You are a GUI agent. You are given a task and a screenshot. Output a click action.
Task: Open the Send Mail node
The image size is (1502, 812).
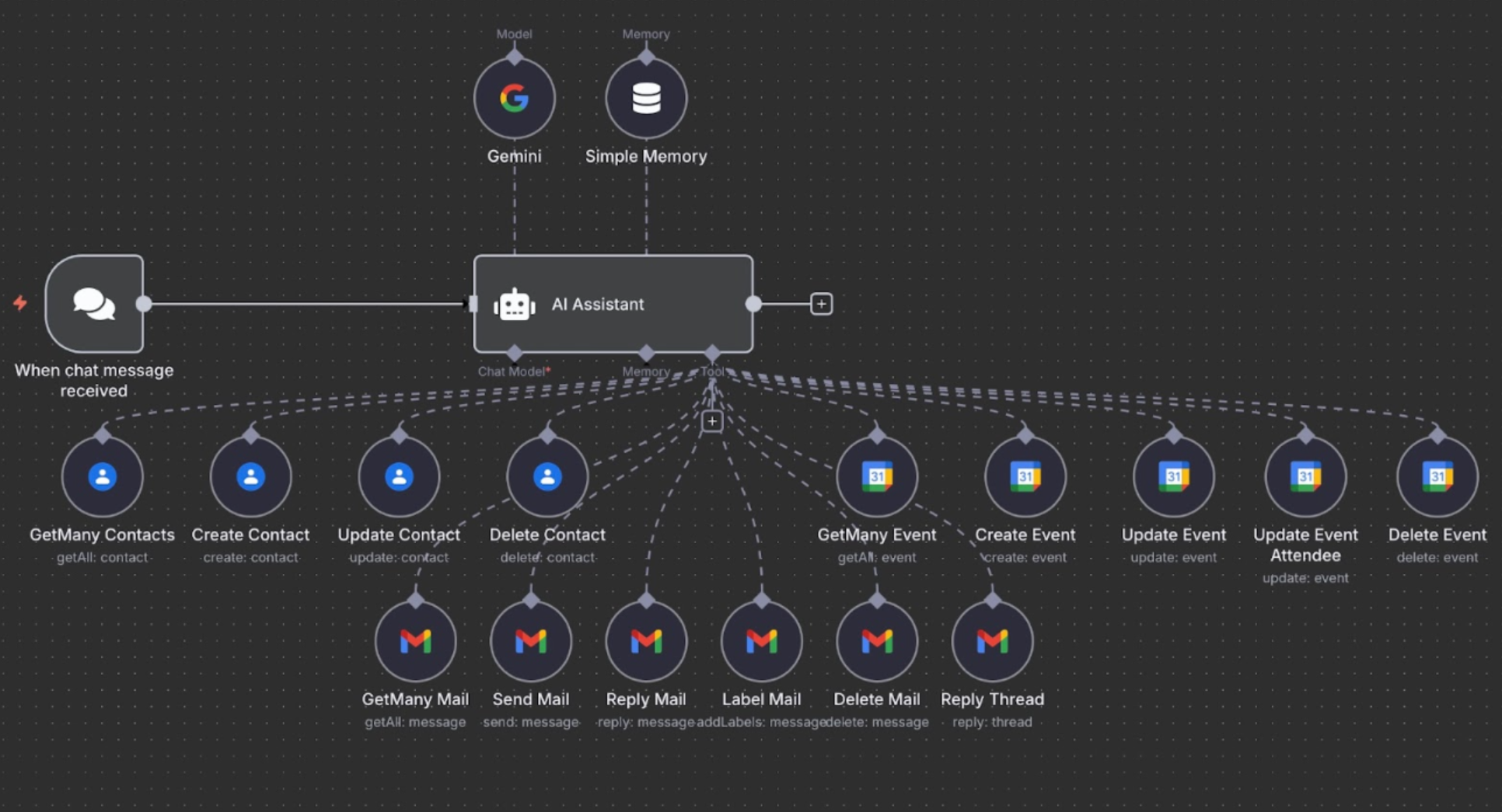(x=530, y=640)
